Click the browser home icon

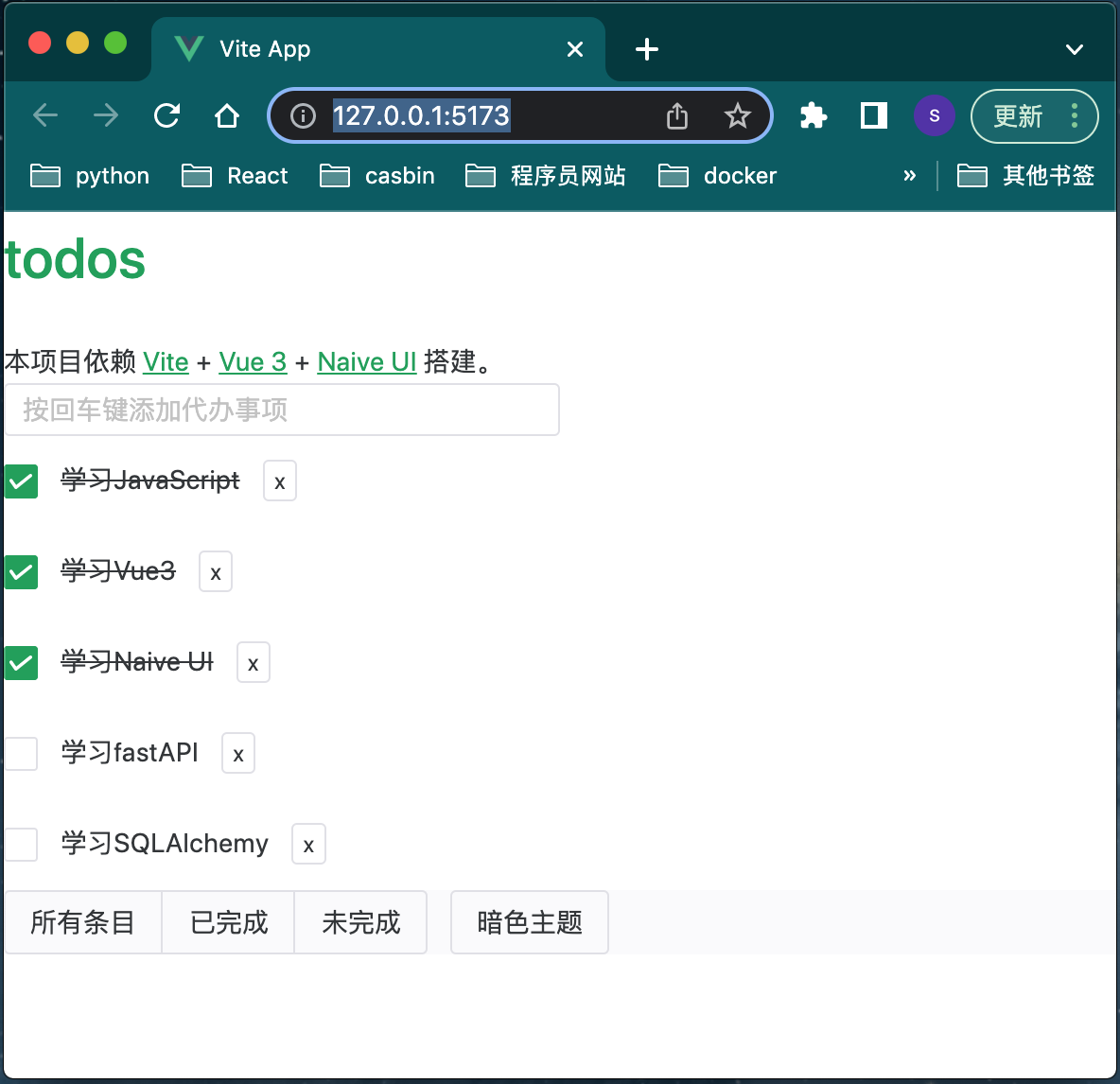[227, 115]
